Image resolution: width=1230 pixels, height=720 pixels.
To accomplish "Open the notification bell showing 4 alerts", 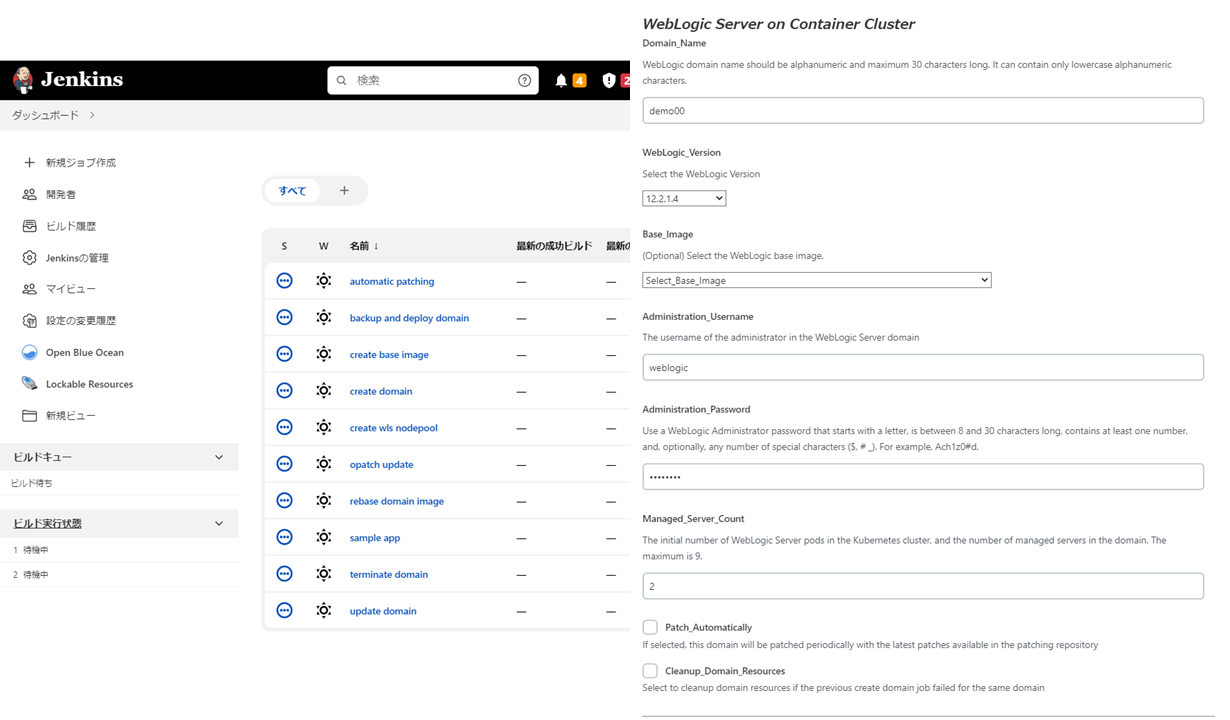I will click(x=561, y=80).
